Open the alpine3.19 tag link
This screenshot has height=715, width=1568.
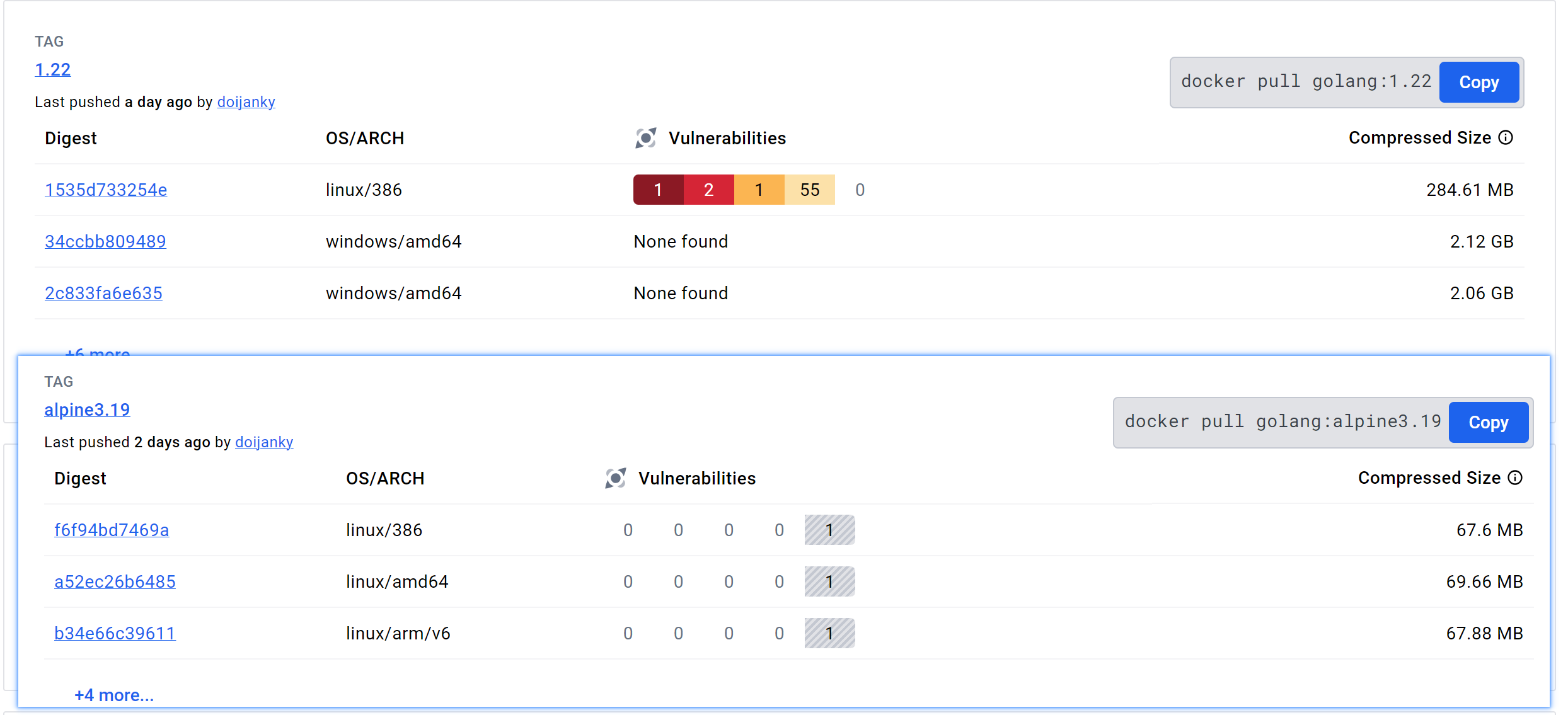(87, 409)
